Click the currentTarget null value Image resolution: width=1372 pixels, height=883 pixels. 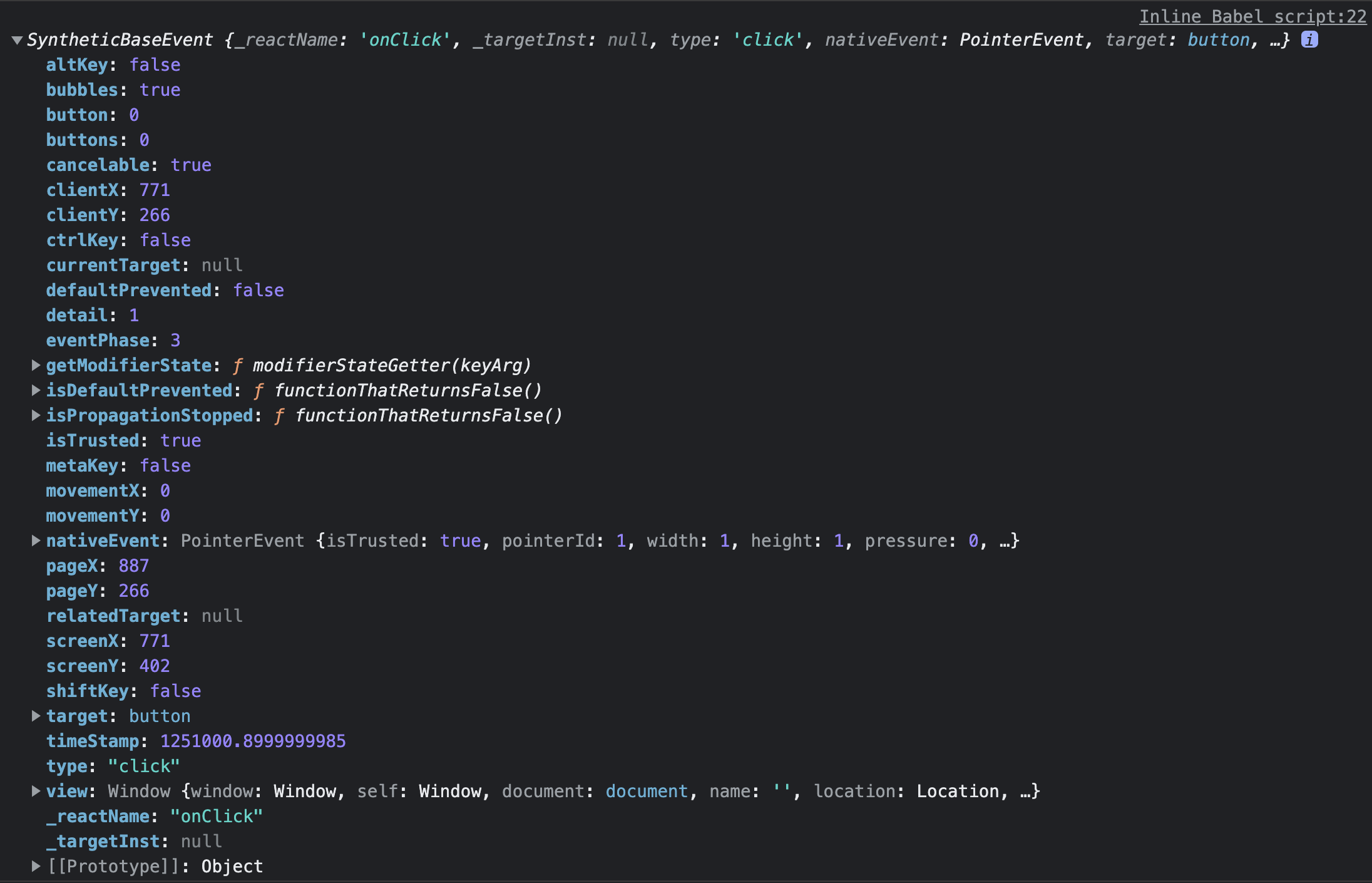[222, 265]
